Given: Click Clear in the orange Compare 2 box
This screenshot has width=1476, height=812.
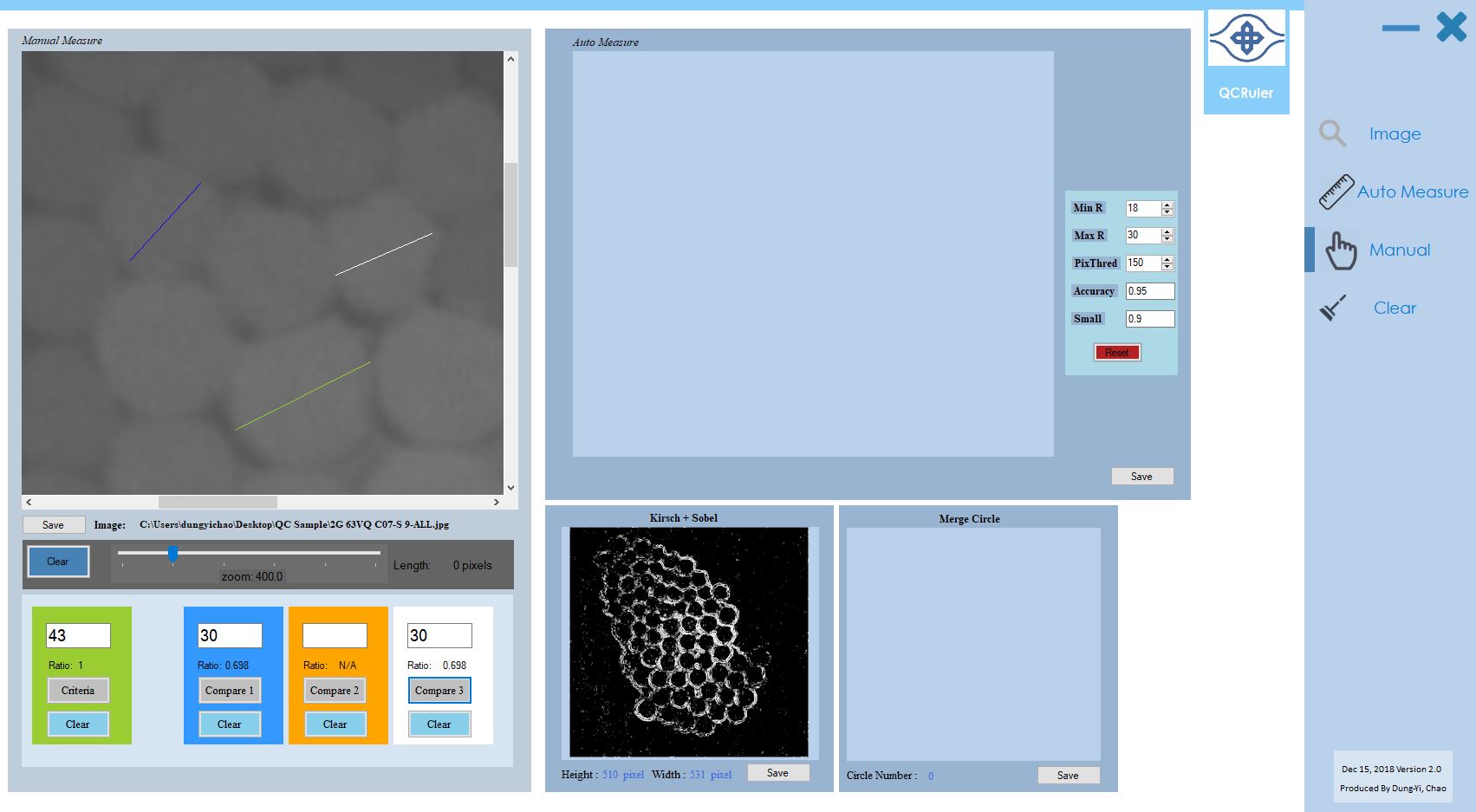Looking at the screenshot, I should tap(335, 724).
